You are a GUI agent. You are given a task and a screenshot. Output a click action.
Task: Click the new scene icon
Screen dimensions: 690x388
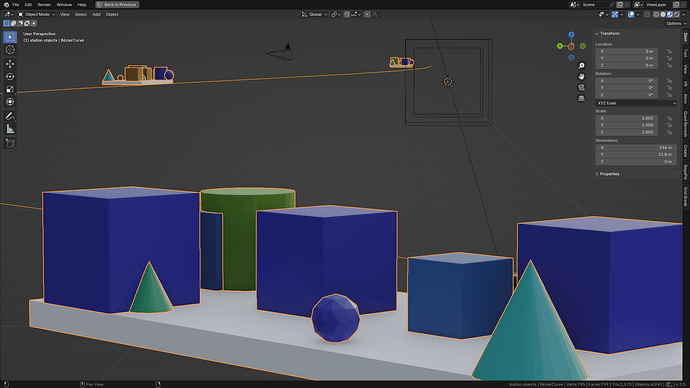click(620, 5)
